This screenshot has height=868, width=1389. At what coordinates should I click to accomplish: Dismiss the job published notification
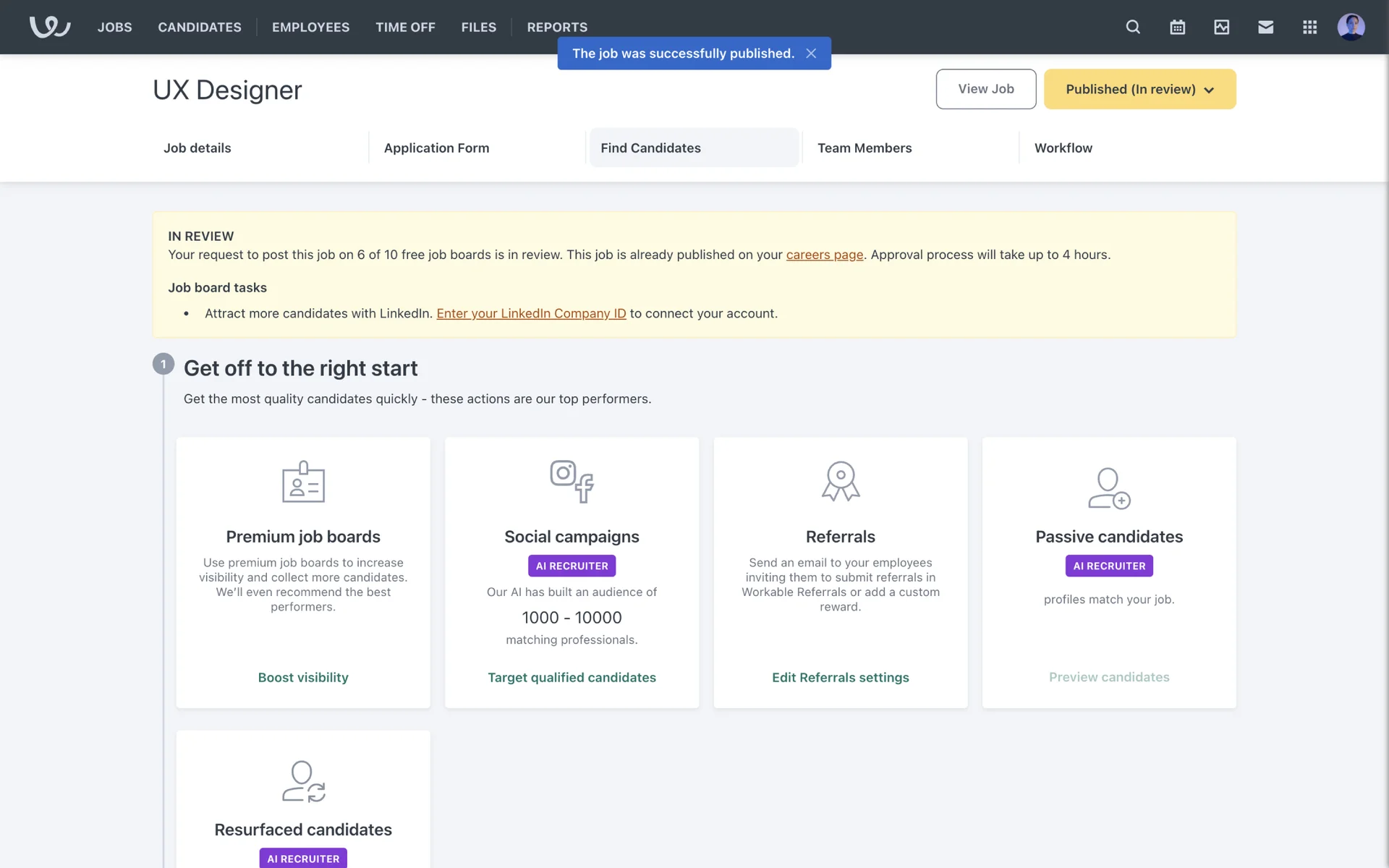point(811,54)
